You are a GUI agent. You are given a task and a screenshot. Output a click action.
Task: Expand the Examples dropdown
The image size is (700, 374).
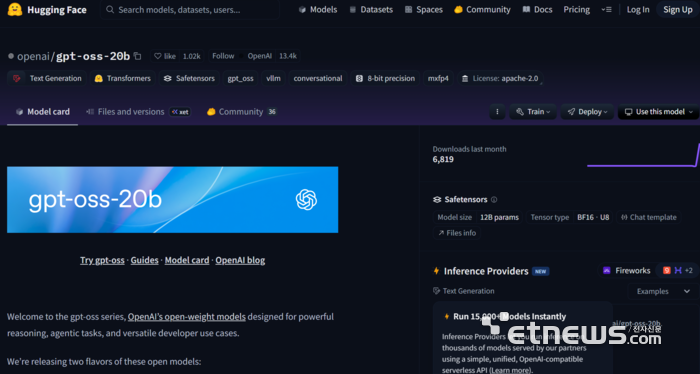[663, 291]
